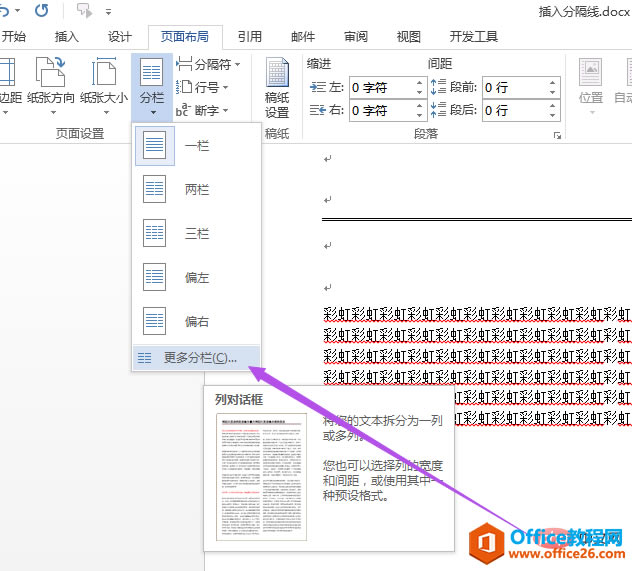
Task: Decrease 段后 spacing with down stepper
Action: coord(552,115)
